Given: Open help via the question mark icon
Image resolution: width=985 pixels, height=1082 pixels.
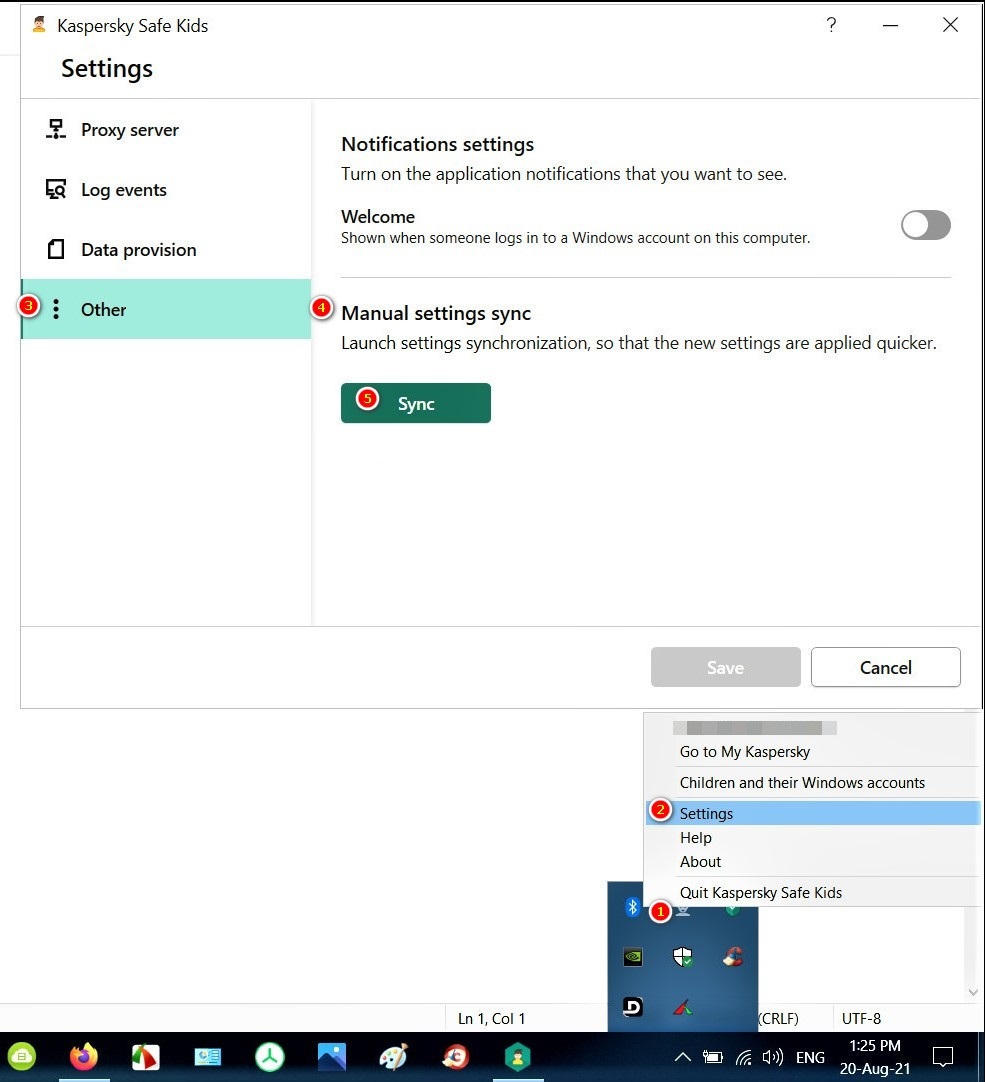Looking at the screenshot, I should [831, 25].
